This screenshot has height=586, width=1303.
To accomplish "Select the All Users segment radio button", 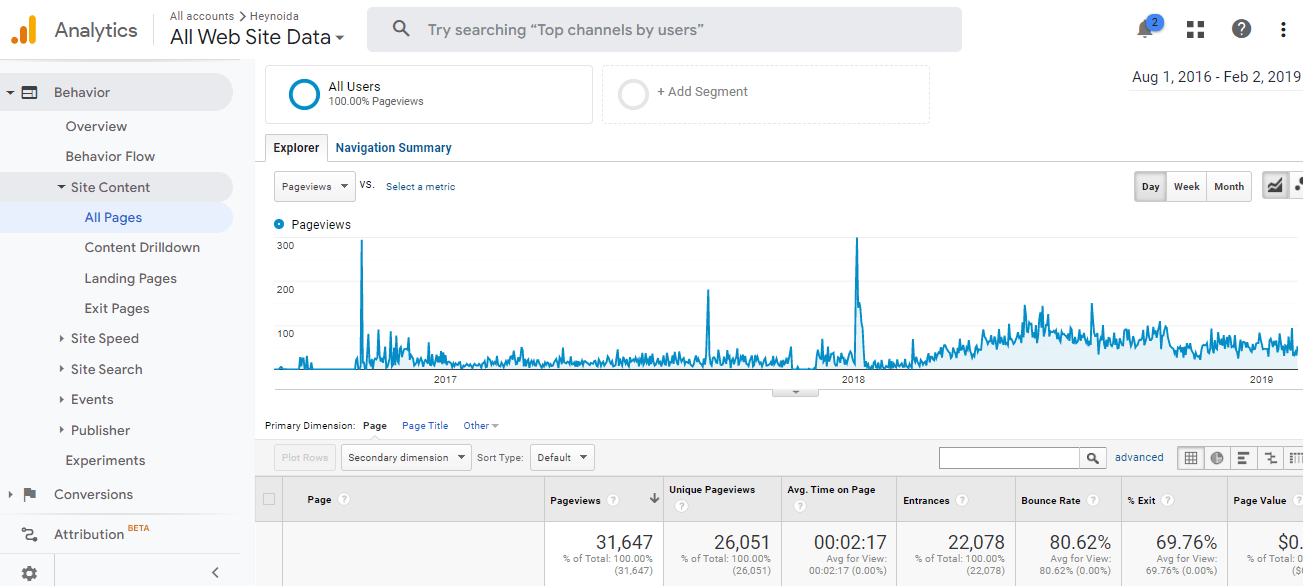I will [x=303, y=94].
